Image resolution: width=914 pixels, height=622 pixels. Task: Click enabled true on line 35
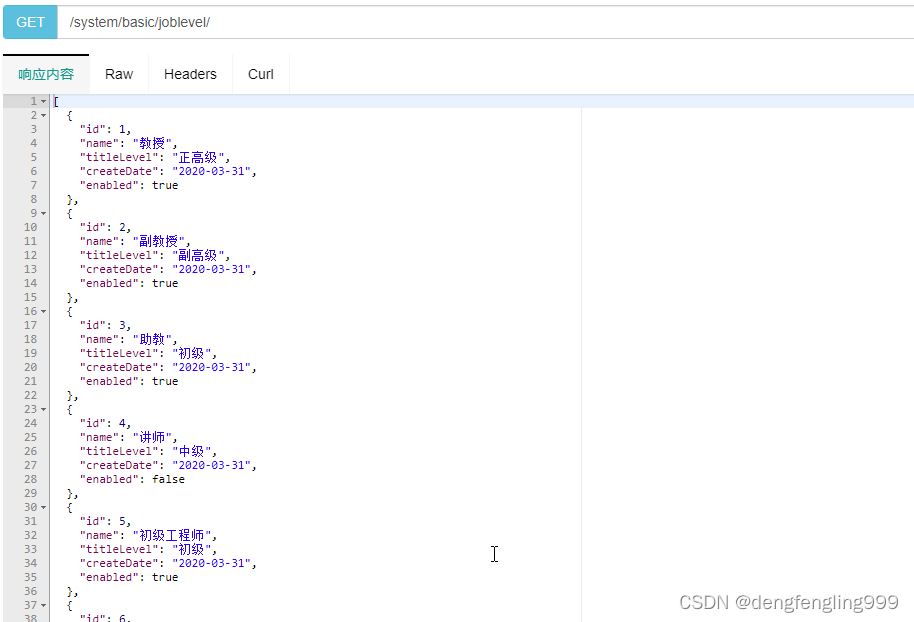click(165, 577)
